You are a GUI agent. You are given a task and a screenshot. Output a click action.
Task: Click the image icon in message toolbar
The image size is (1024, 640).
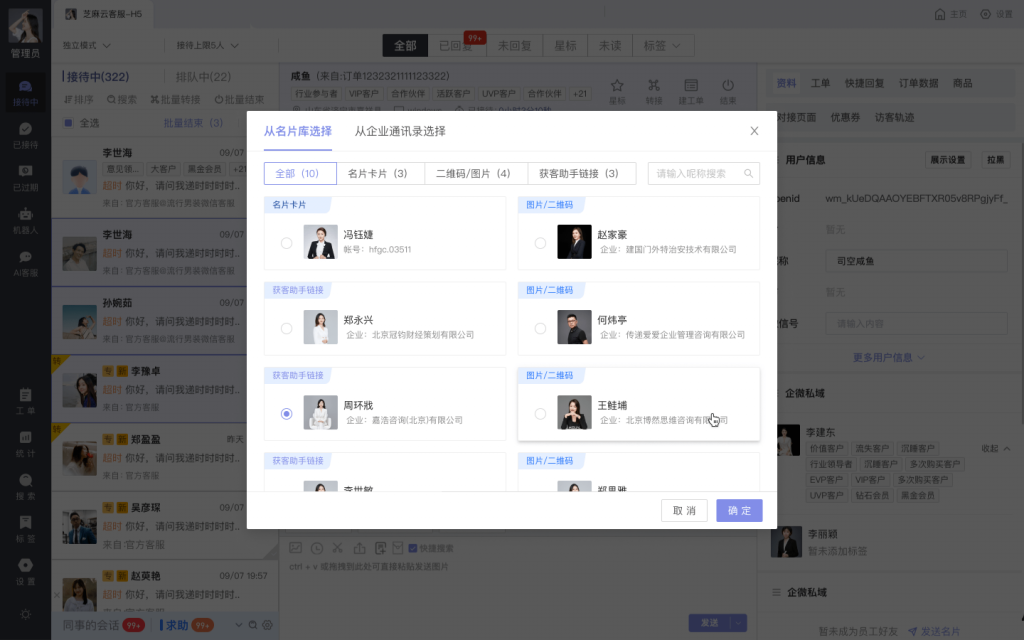pos(296,548)
